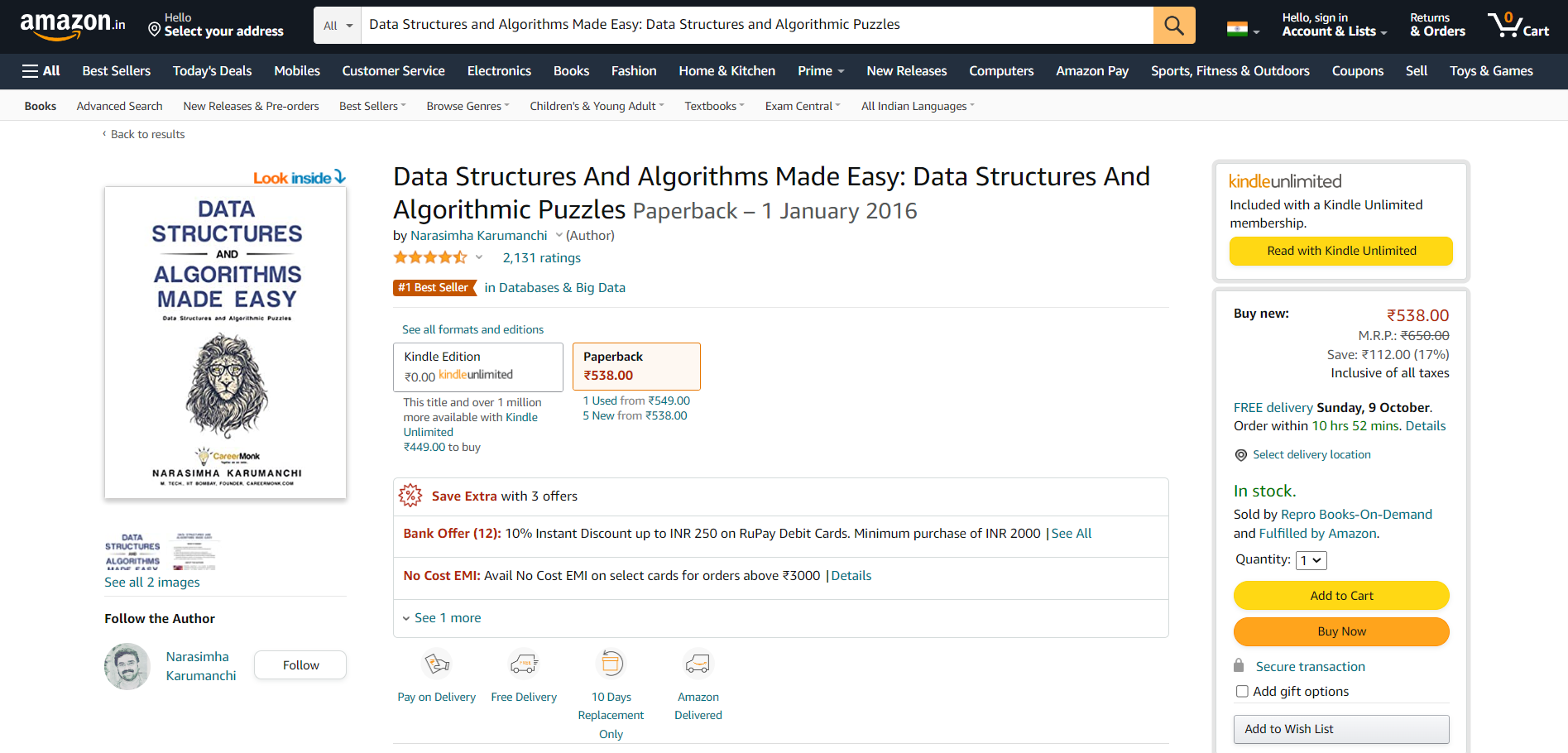This screenshot has width=1568, height=753.
Task: Open Returns & Orders
Action: 1438,25
